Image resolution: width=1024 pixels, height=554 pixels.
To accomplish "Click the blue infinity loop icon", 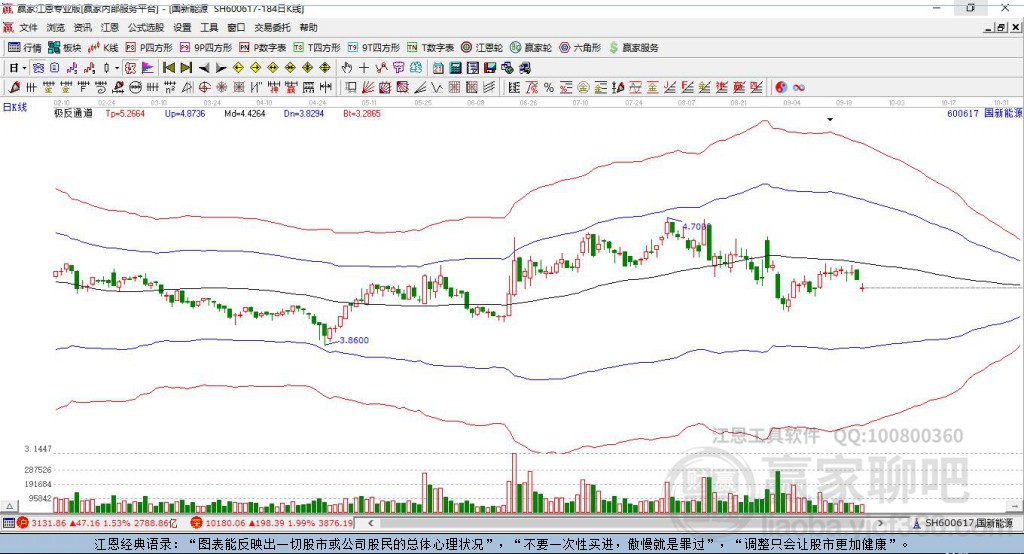I will 798,88.
